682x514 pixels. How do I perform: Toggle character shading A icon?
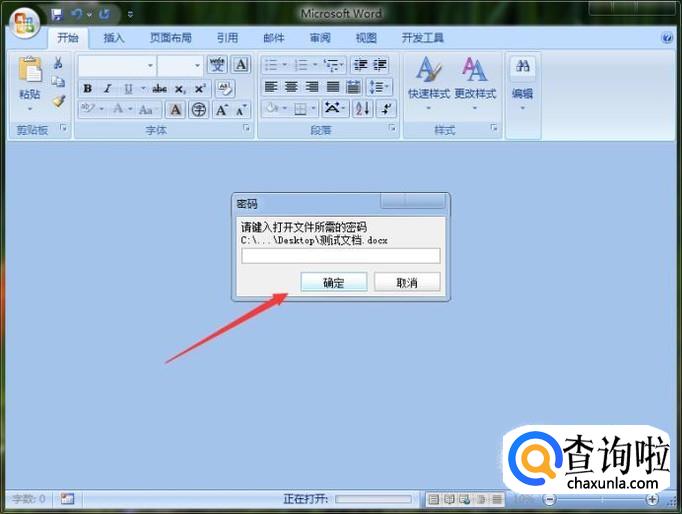point(175,109)
